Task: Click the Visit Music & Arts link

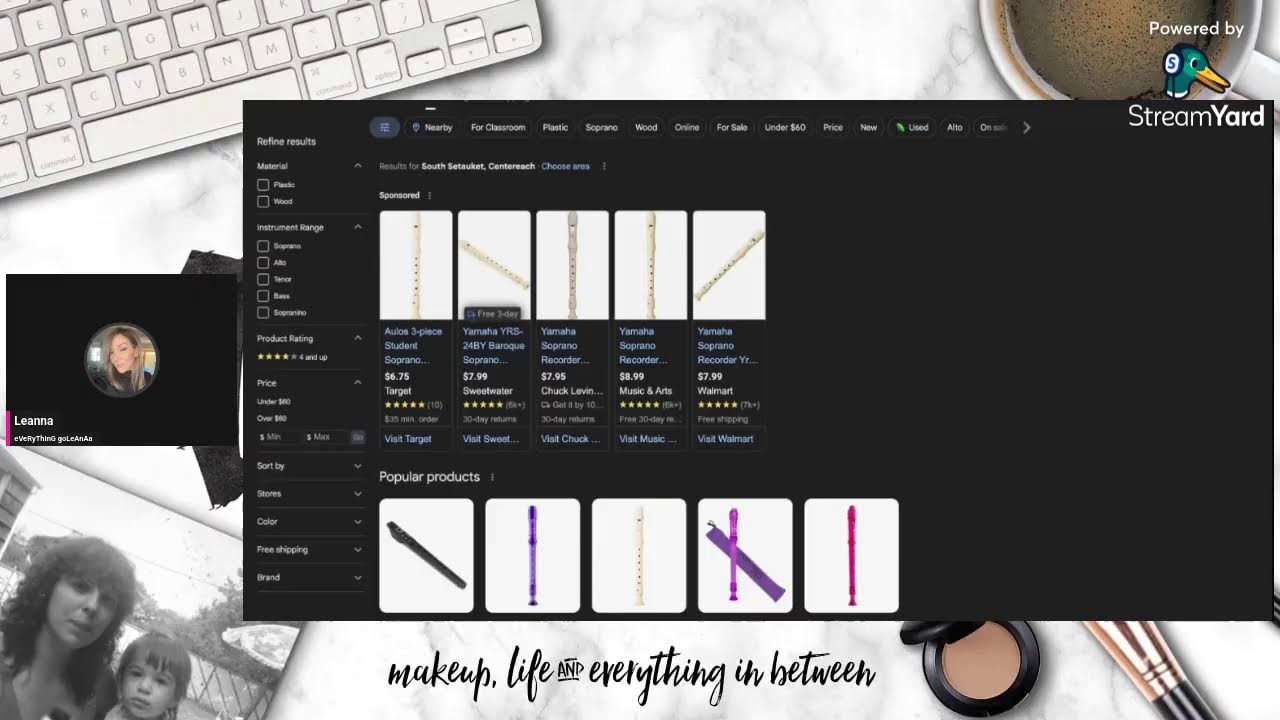Action: 648,439
